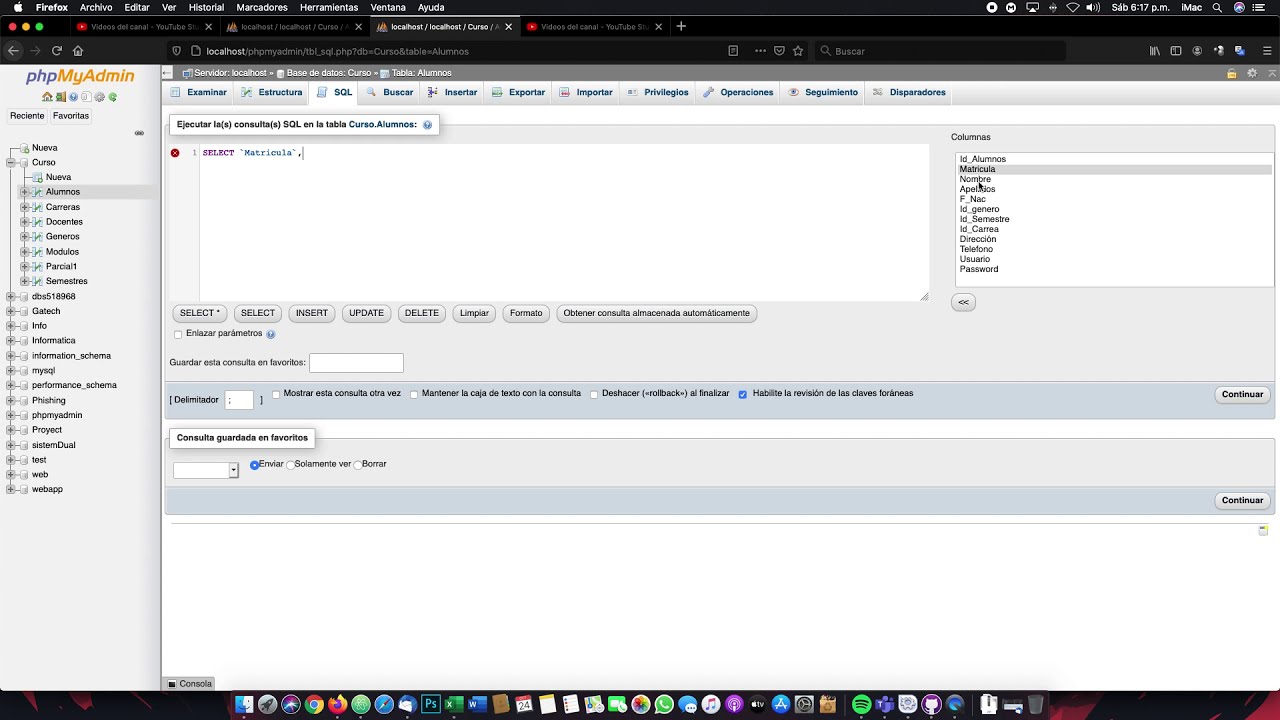
Task: Click Guardar consulta en favoritos field
Action: (356, 363)
